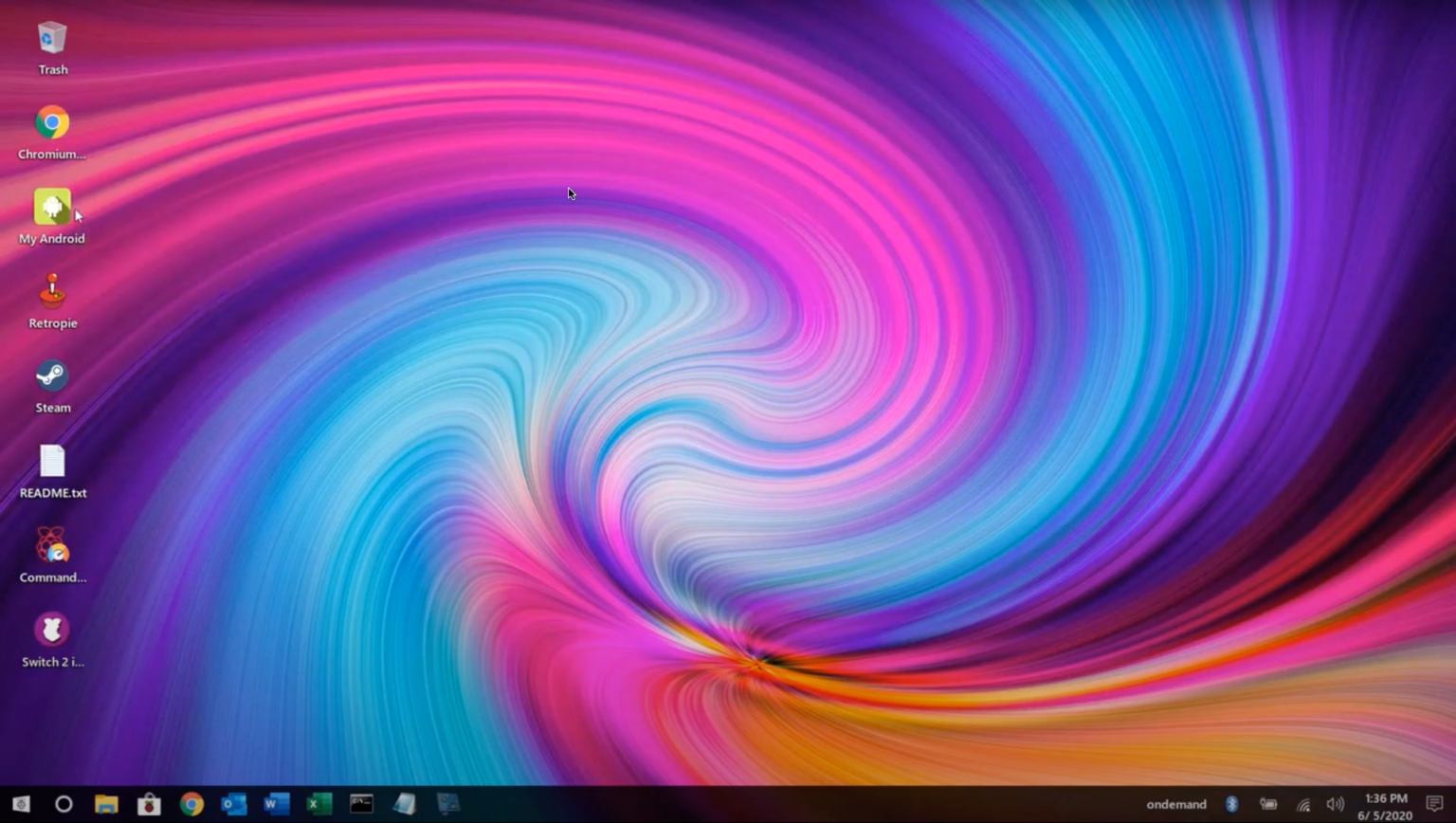Open the Excel icon in taskbar
This screenshot has height=823, width=1456.
[319, 804]
